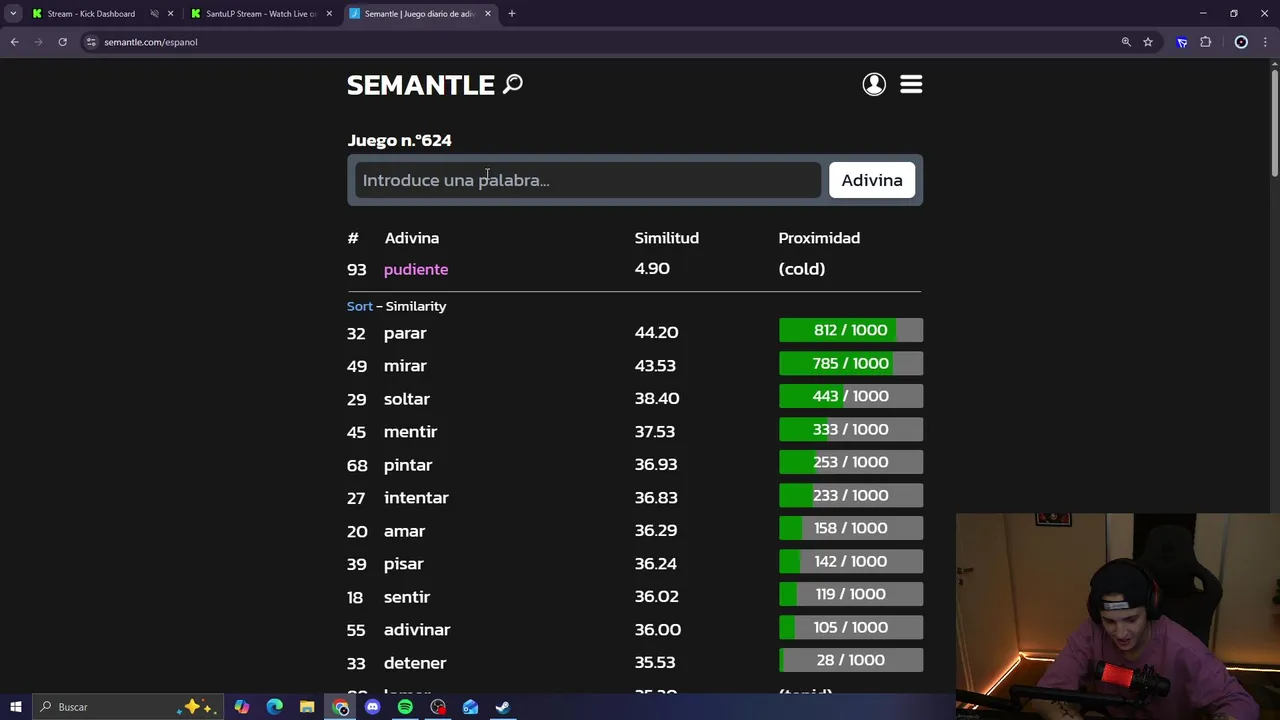Open the Semantle hamburger menu
The height and width of the screenshot is (720, 1280).
tap(911, 84)
